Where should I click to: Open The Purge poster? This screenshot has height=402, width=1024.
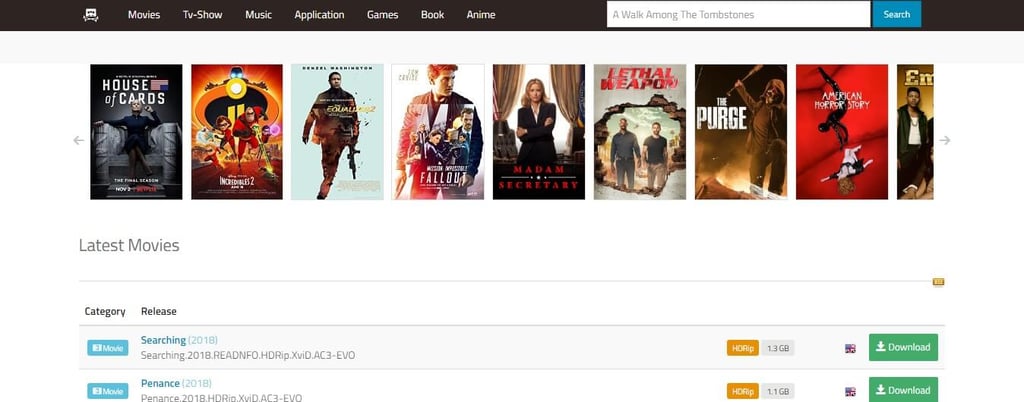click(741, 132)
